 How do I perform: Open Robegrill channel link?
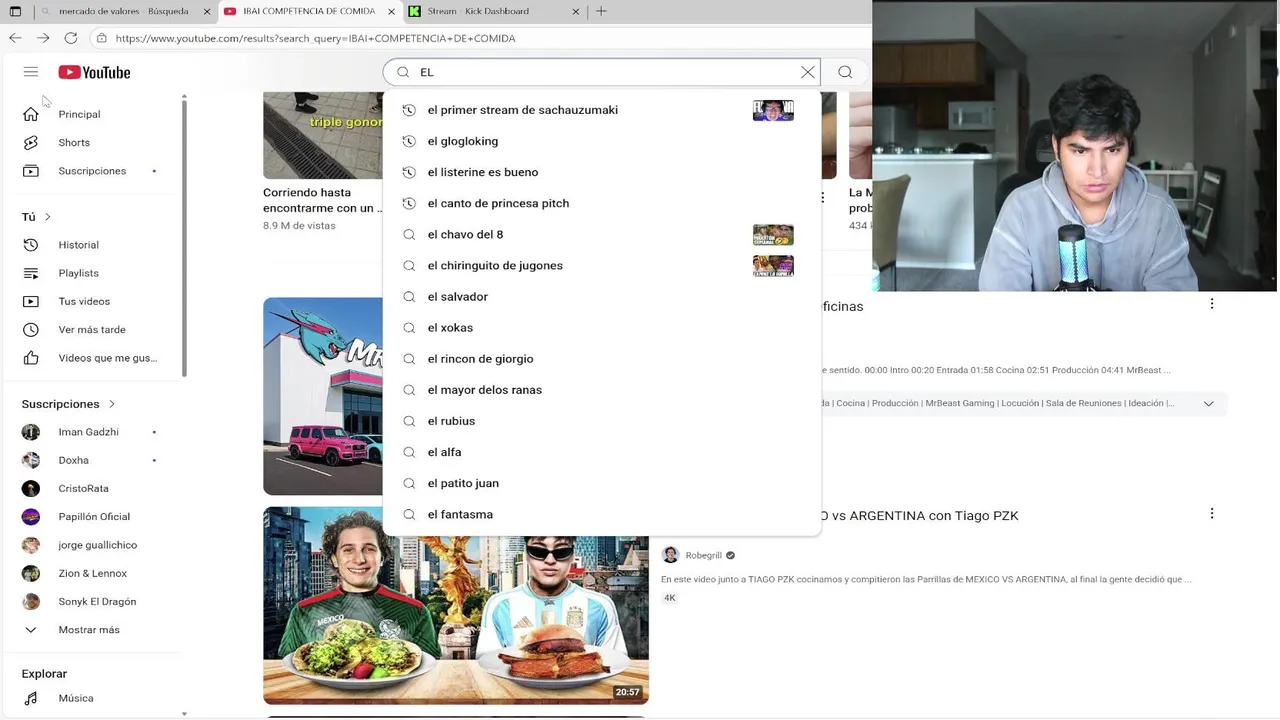pyautogui.click(x=703, y=555)
